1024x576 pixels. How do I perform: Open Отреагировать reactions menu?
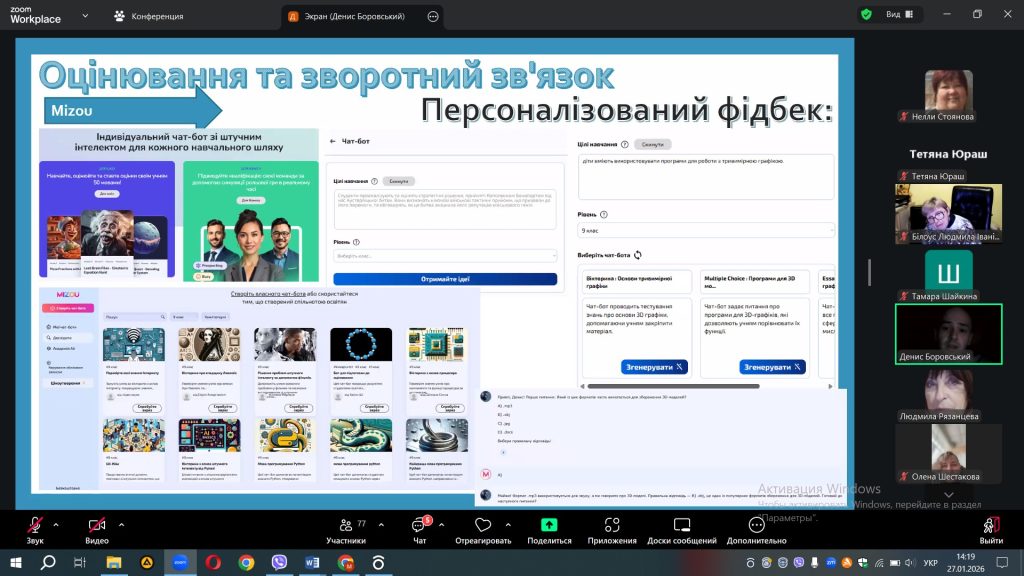pos(483,529)
